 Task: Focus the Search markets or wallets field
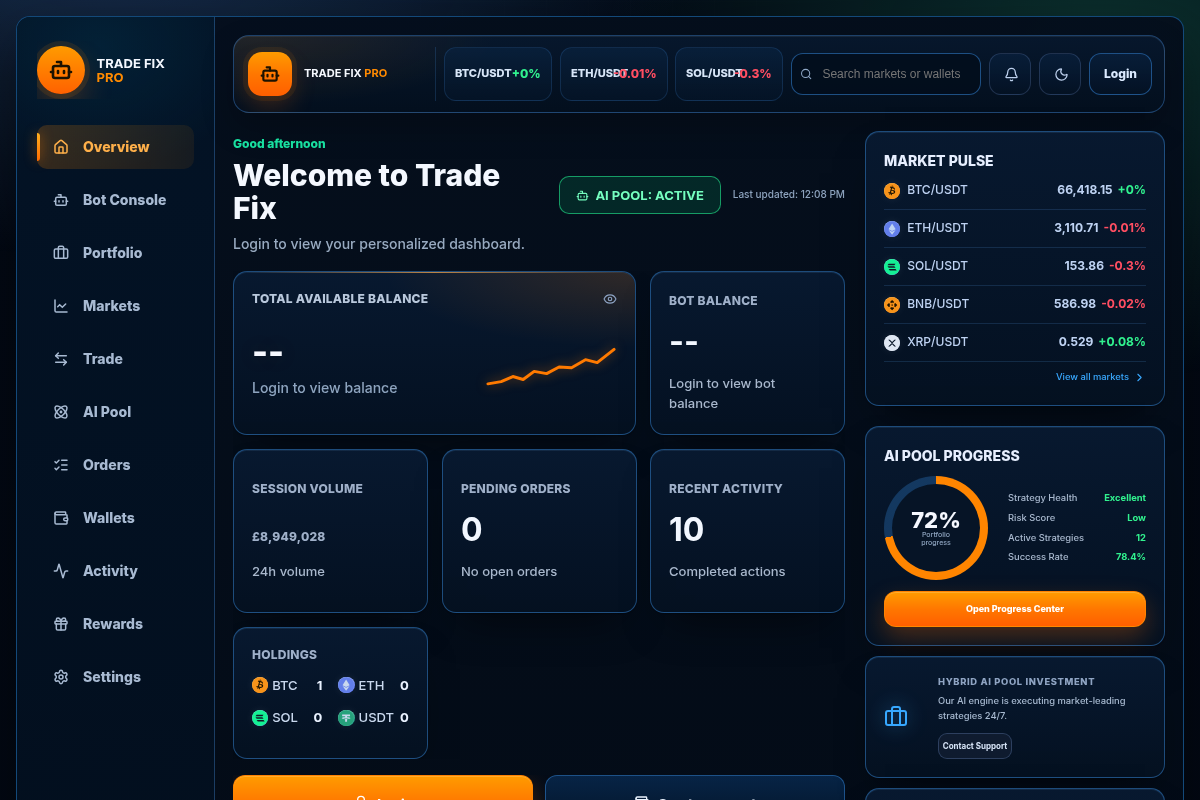click(886, 74)
